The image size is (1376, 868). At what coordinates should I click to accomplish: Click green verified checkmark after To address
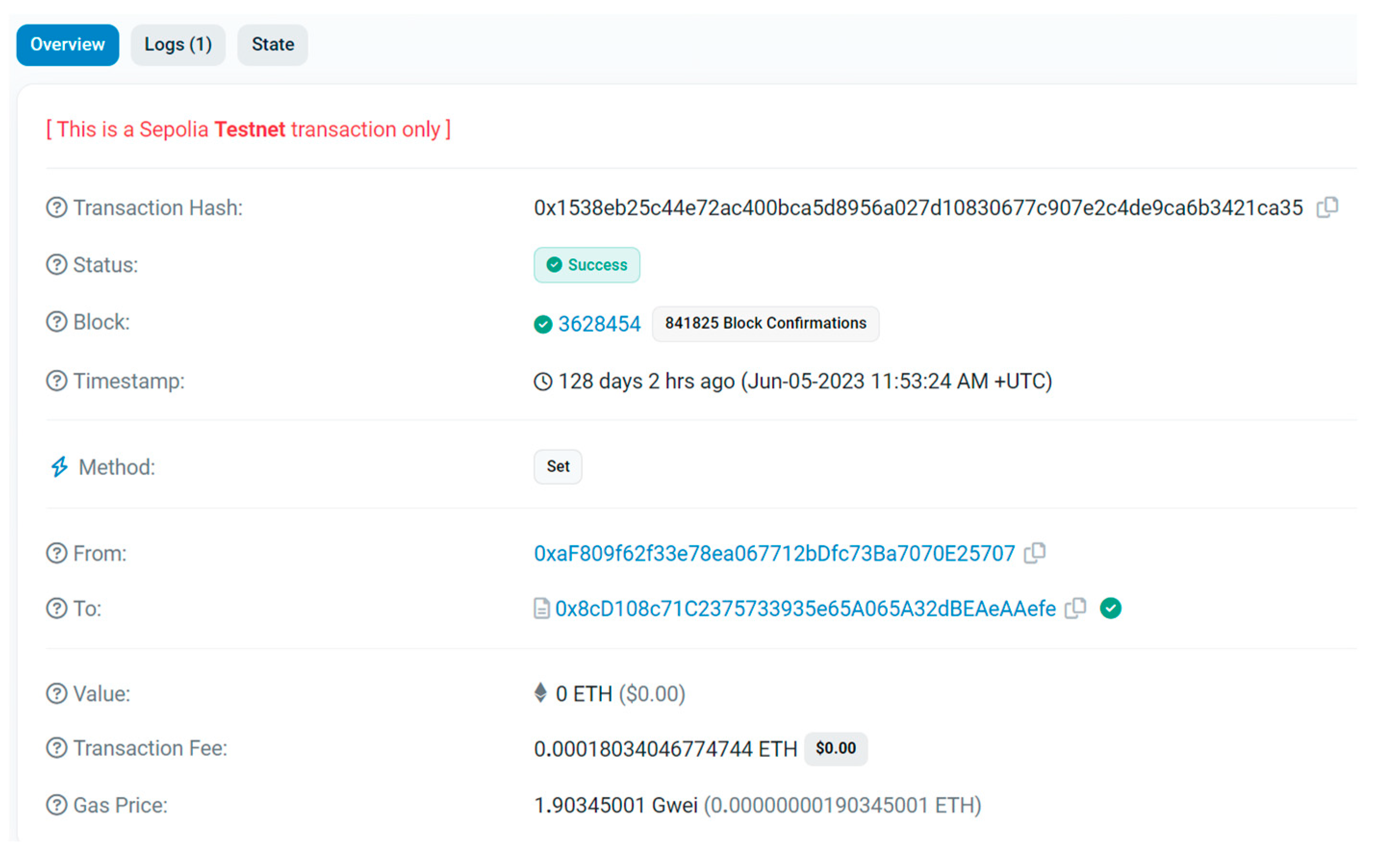[x=1110, y=608]
